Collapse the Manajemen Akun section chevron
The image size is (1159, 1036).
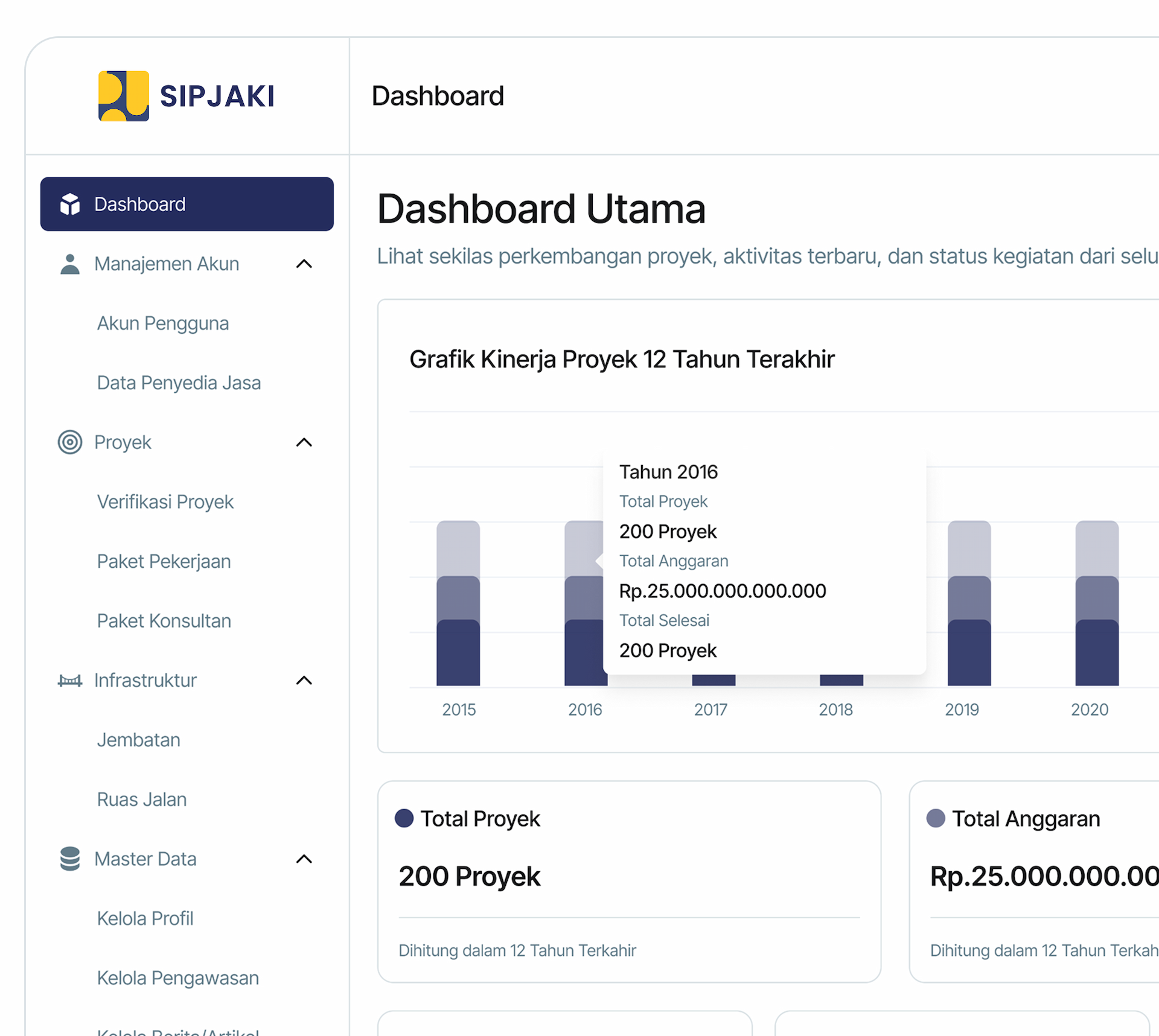304,264
